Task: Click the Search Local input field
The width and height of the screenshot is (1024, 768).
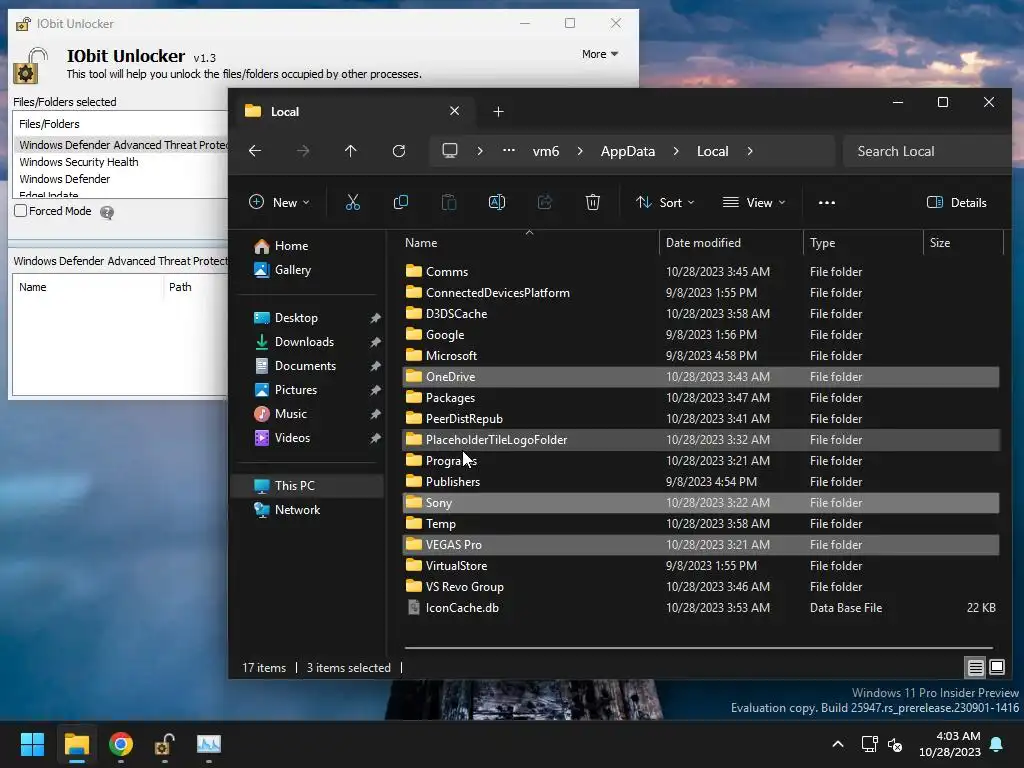Action: click(x=927, y=151)
